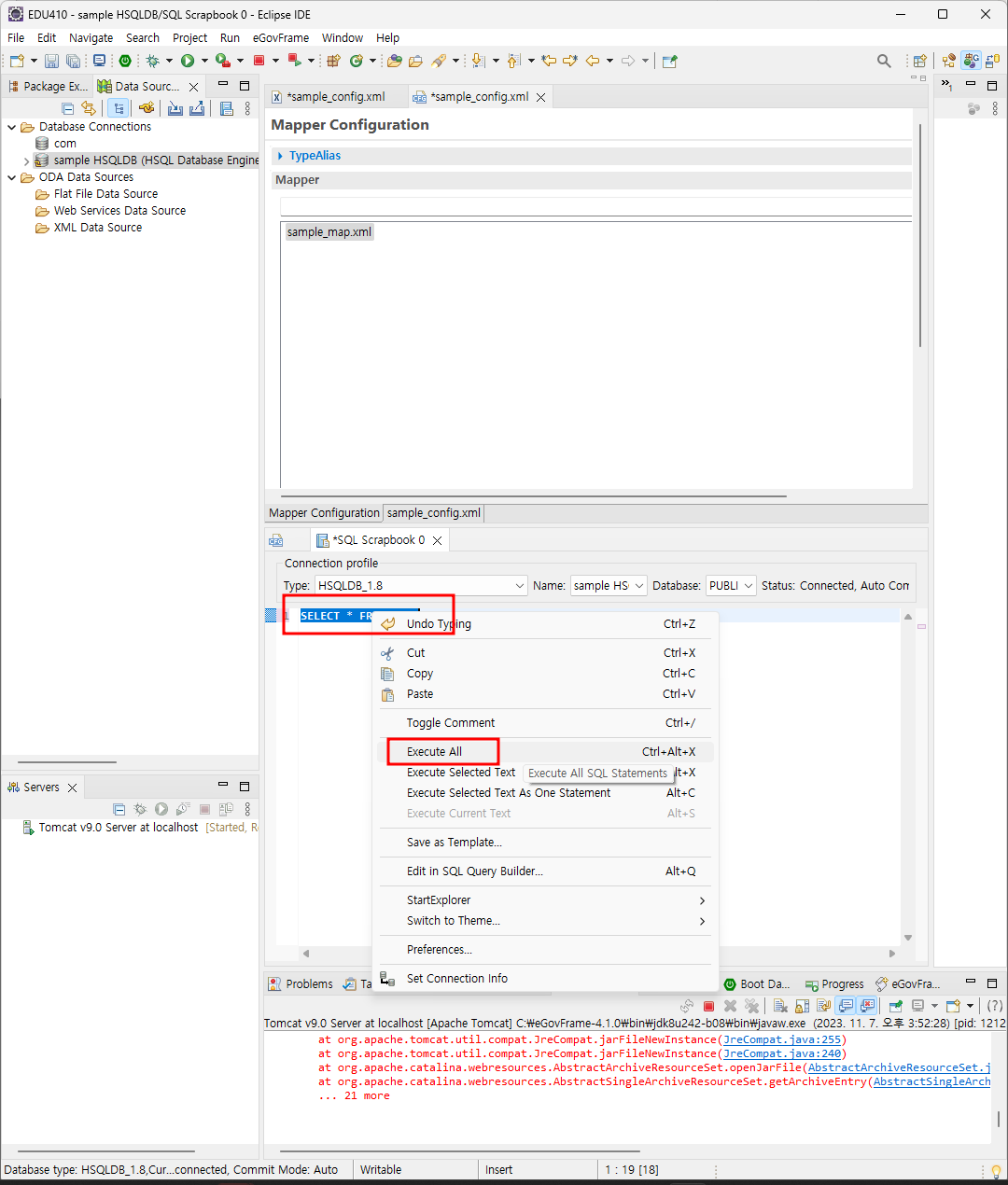
Task: Click the SQL editor horizontal scrollbar right arrow
Action: (x=892, y=954)
